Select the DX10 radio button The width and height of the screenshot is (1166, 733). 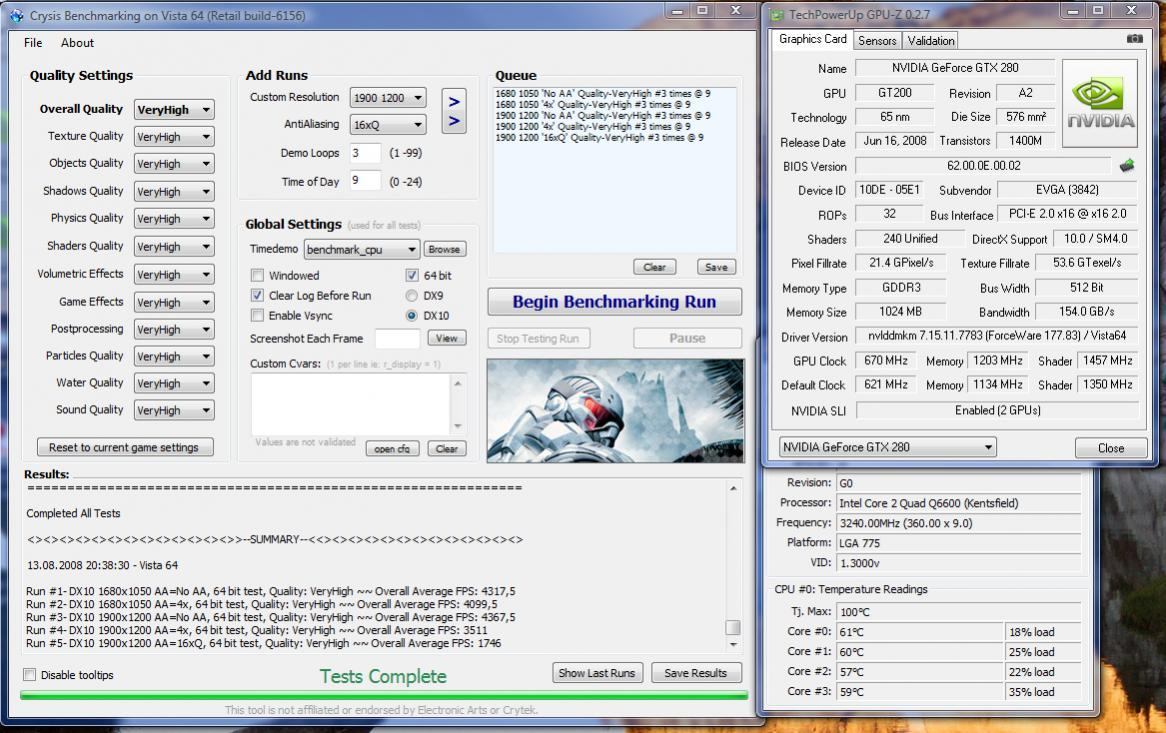pos(411,315)
